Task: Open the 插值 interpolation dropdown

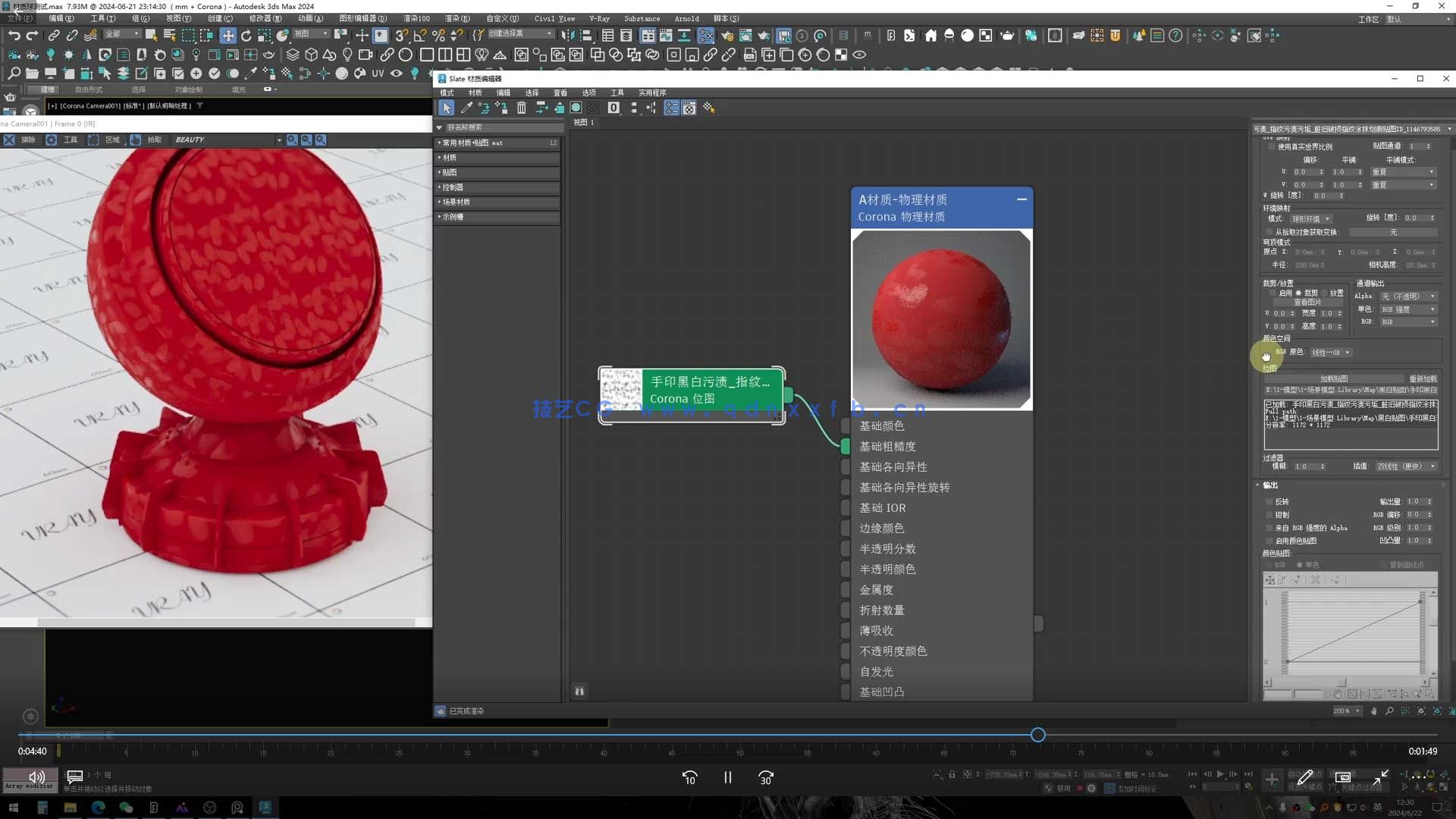Action: [x=1406, y=466]
